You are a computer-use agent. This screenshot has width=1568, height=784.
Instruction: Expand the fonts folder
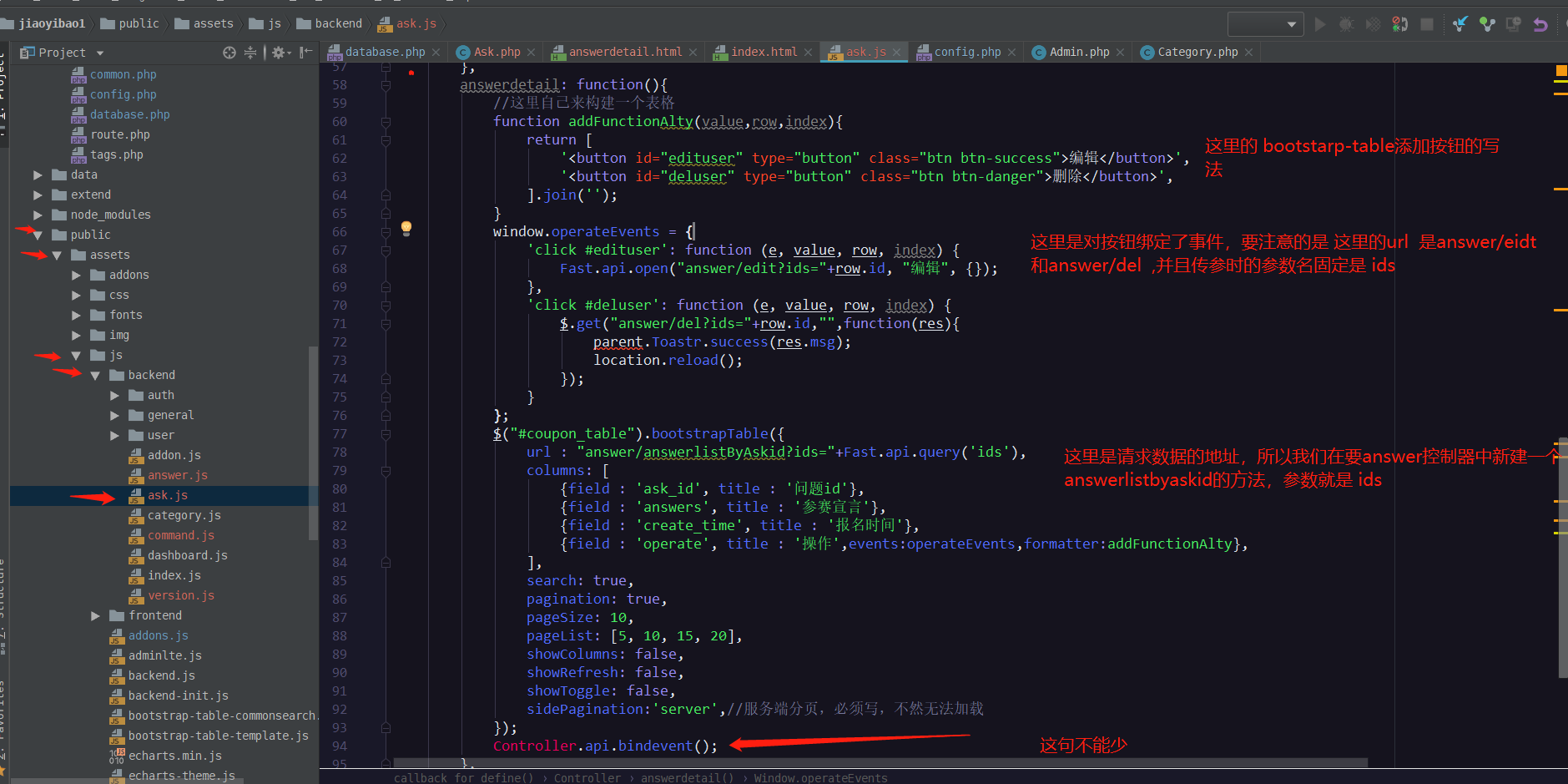76,316
